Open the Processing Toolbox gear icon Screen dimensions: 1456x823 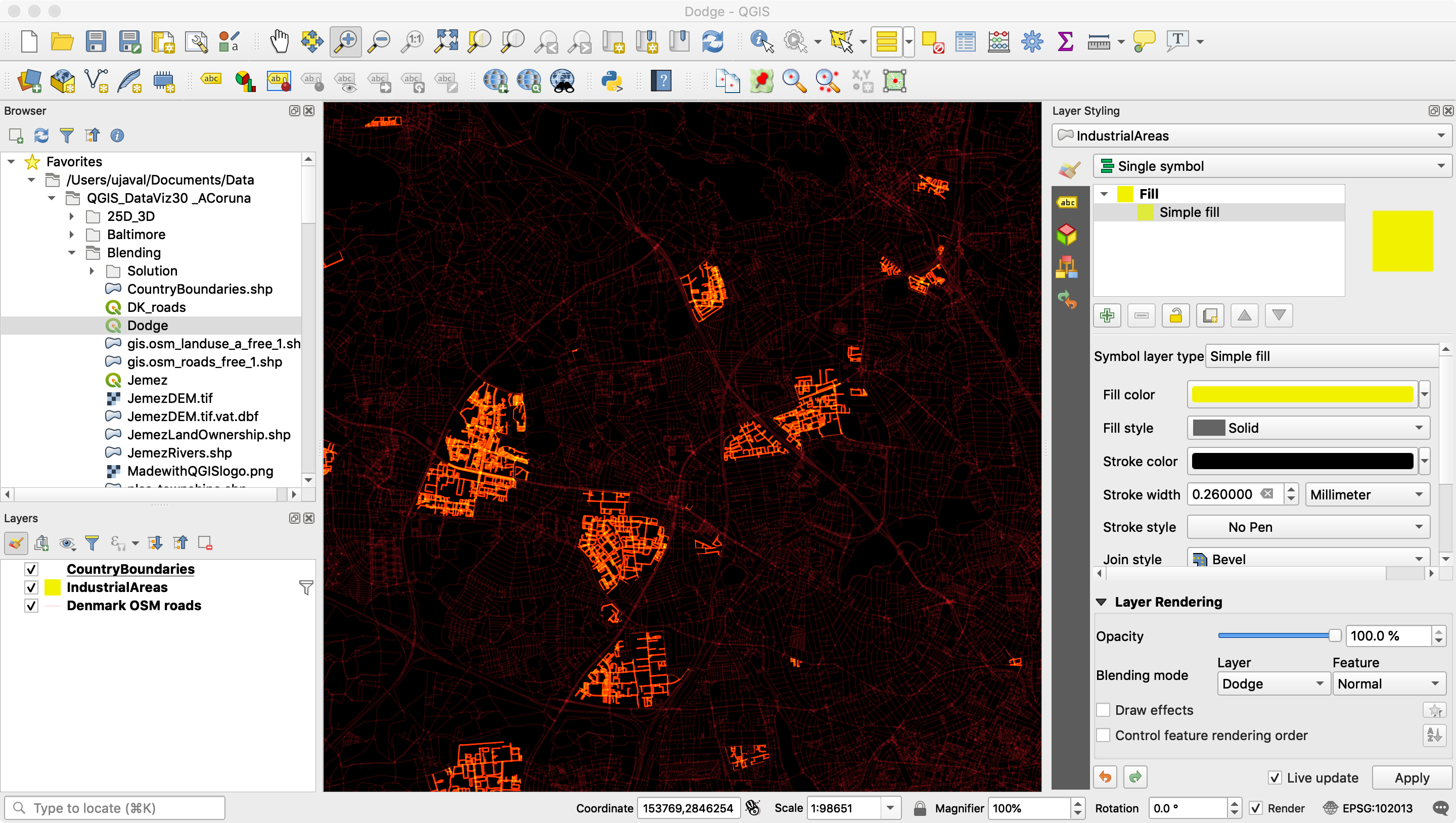(1032, 41)
